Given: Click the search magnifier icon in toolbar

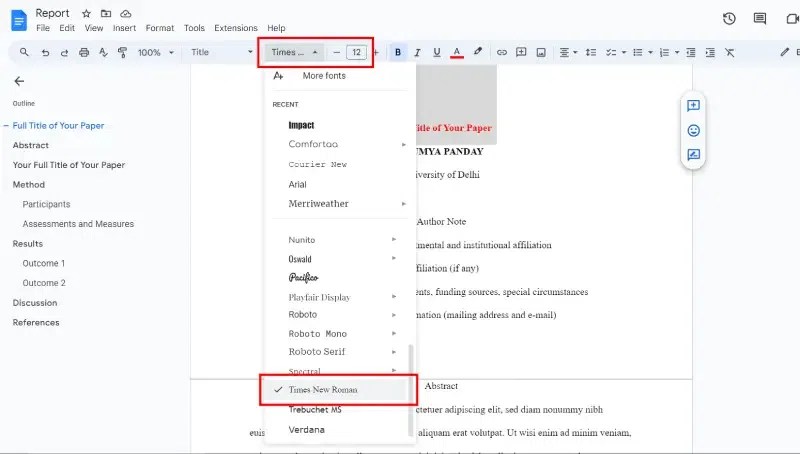Looking at the screenshot, I should tap(24, 52).
